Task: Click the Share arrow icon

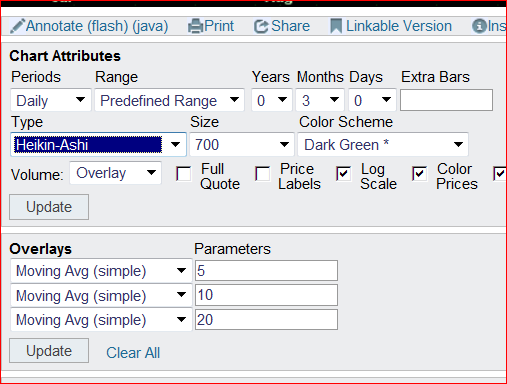Action: 261,27
